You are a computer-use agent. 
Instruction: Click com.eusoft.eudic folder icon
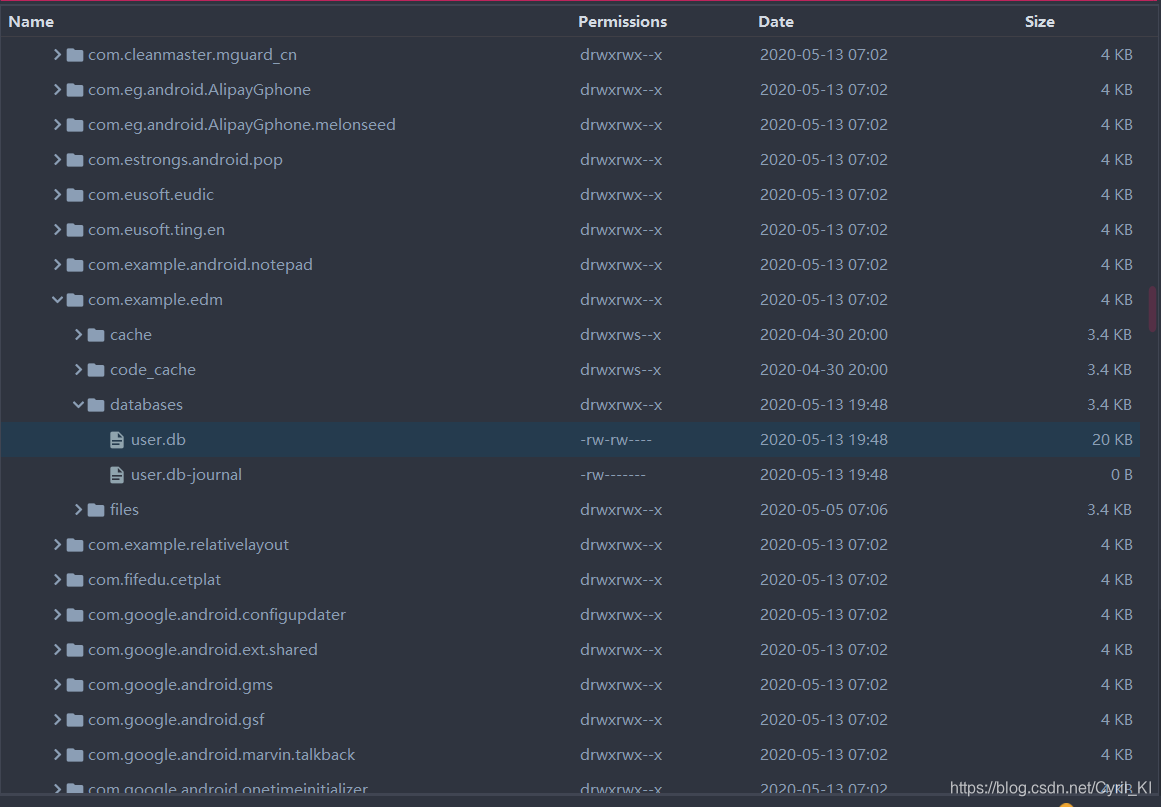(x=75, y=195)
